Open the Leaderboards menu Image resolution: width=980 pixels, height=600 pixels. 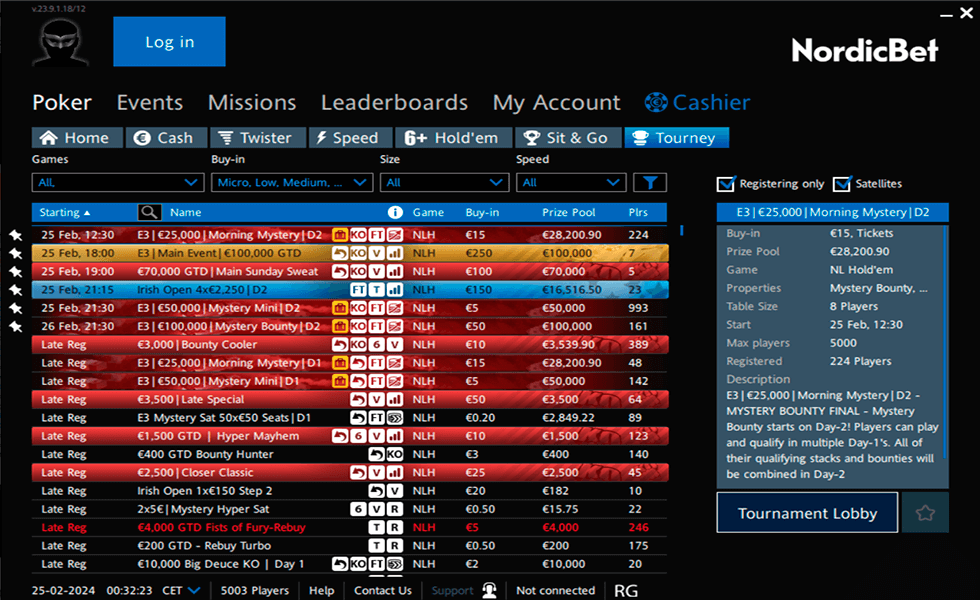pyautogui.click(x=394, y=102)
